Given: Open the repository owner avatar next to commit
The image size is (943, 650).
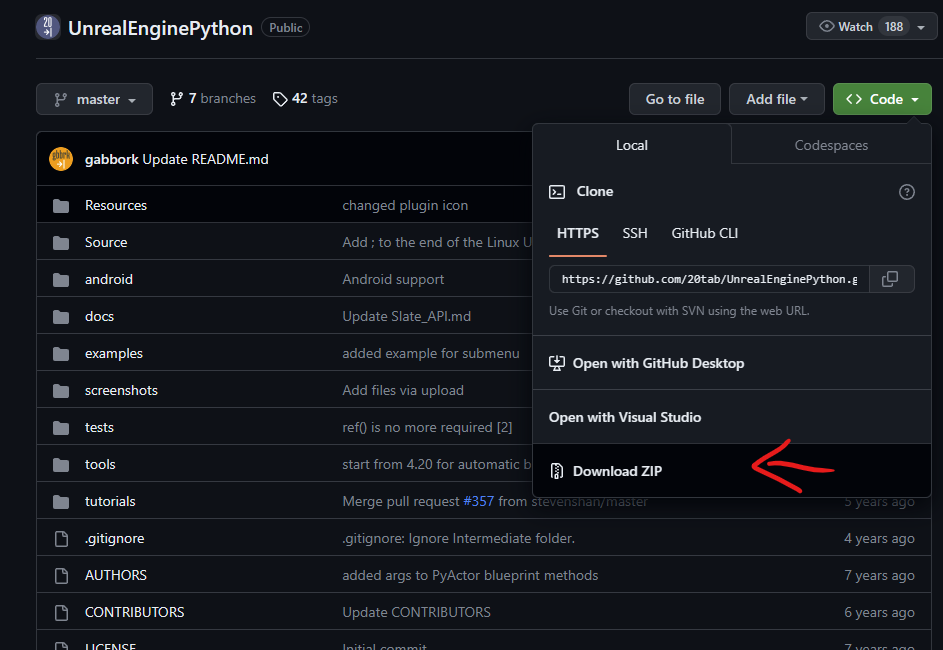Looking at the screenshot, I should click(x=60, y=158).
